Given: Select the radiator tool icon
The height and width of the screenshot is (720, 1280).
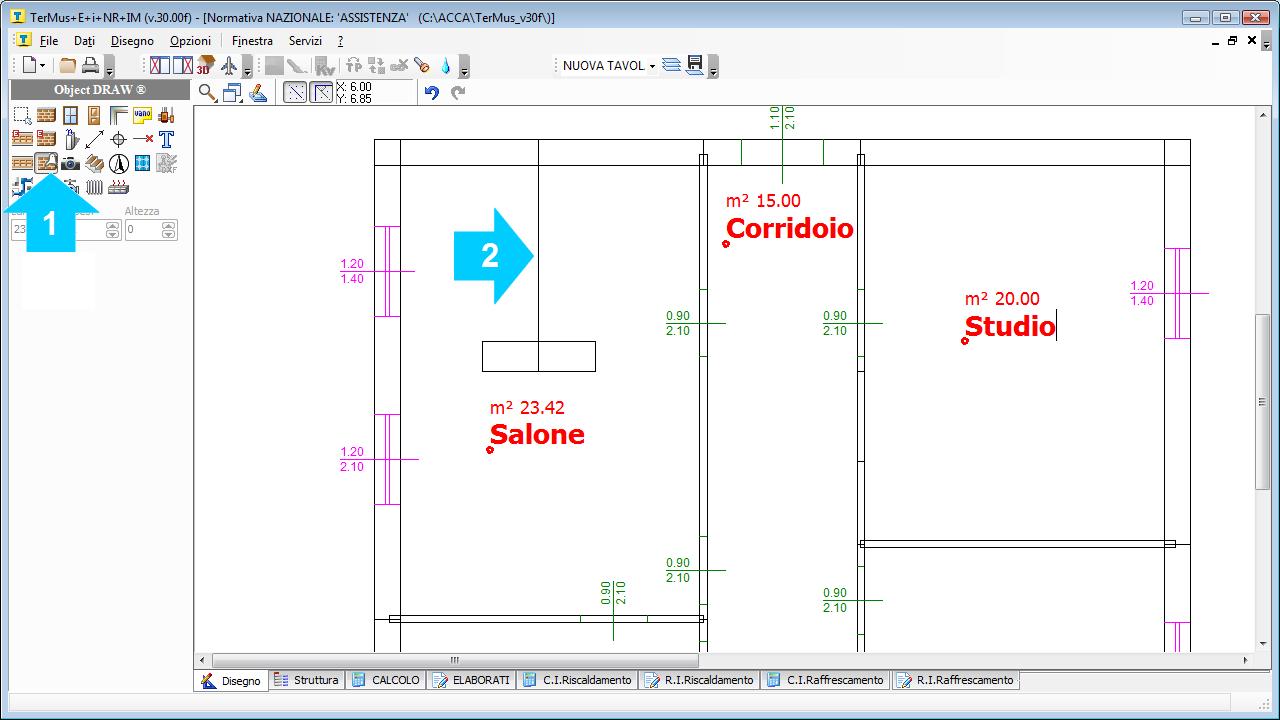Looking at the screenshot, I should coord(94,187).
